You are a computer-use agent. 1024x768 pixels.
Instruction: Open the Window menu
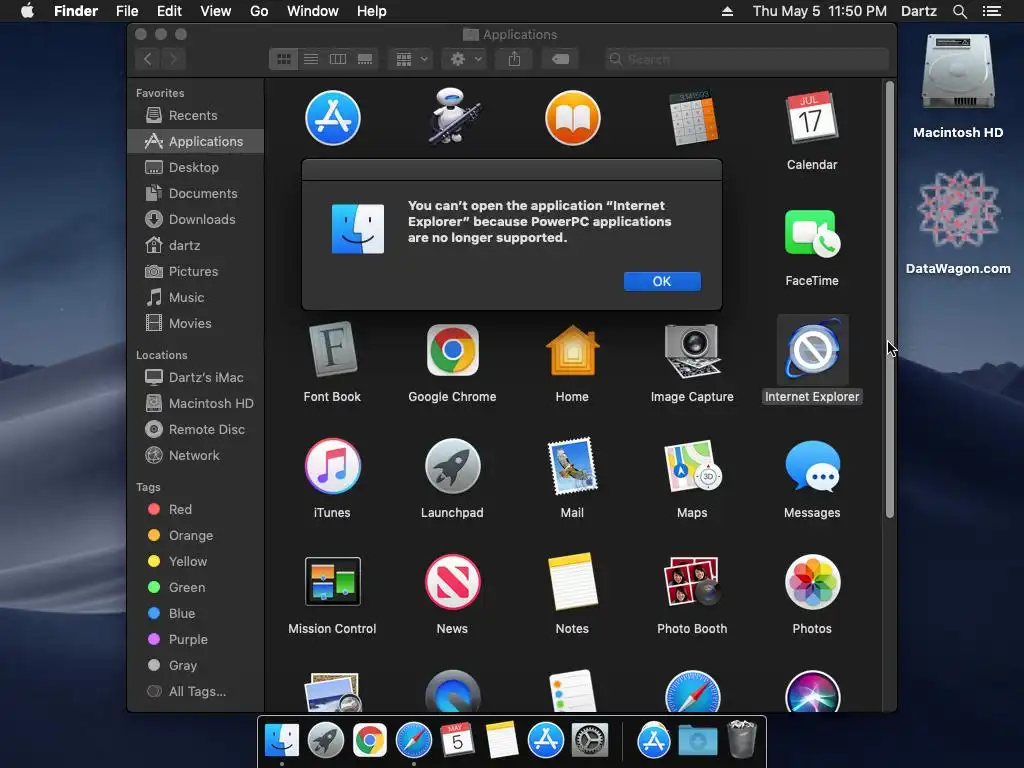coord(313,11)
